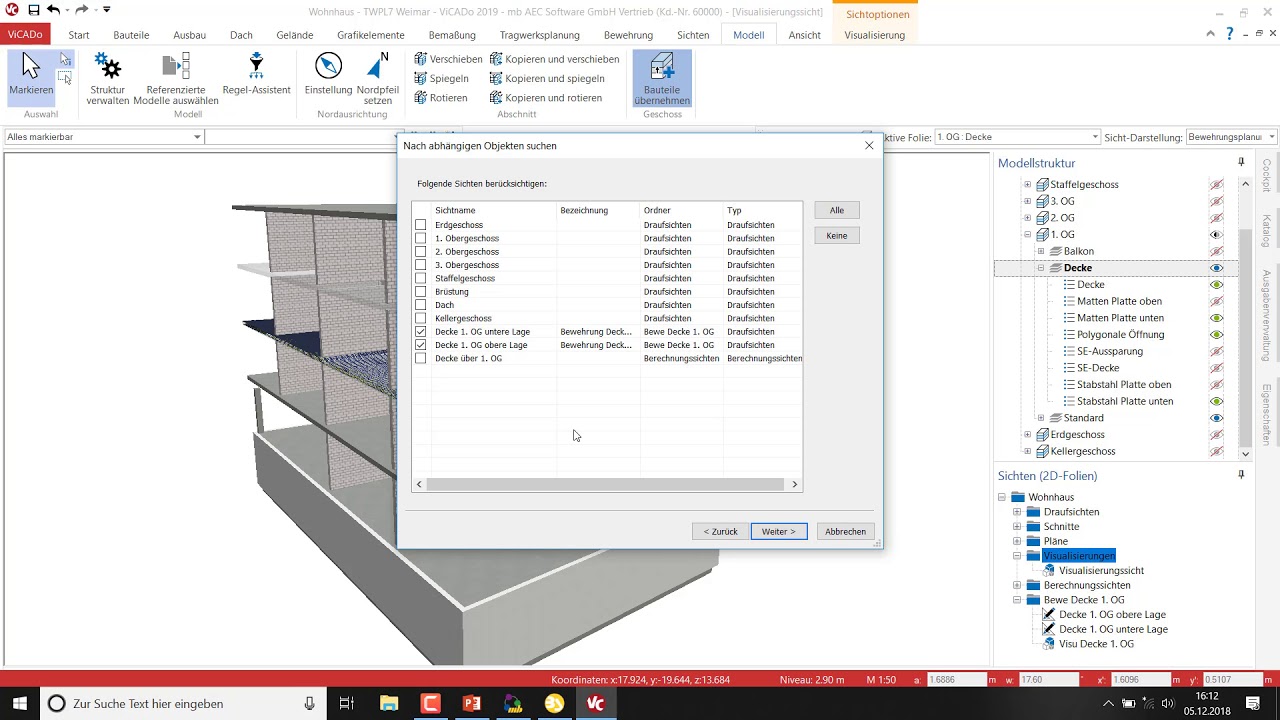1280x720 pixels.
Task: Expand the Draufsichten folder
Action: point(1017,512)
